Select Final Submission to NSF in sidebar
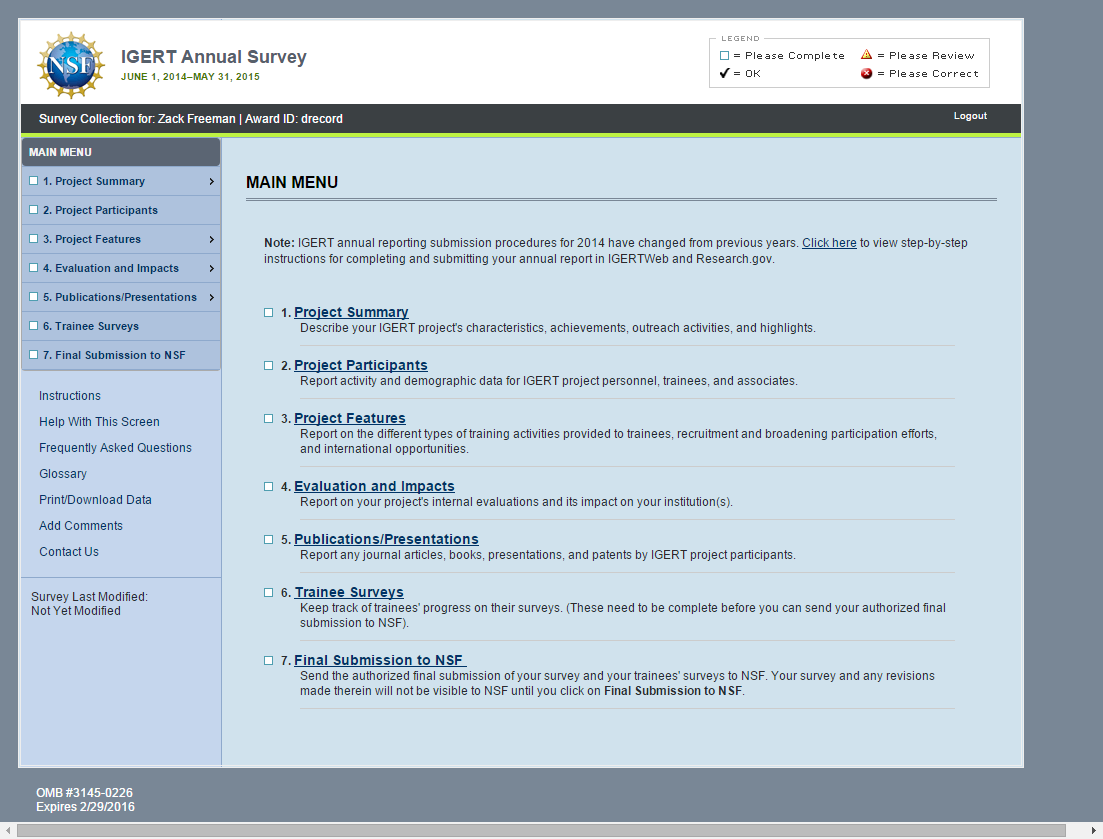The image size is (1103, 839). (x=113, y=355)
